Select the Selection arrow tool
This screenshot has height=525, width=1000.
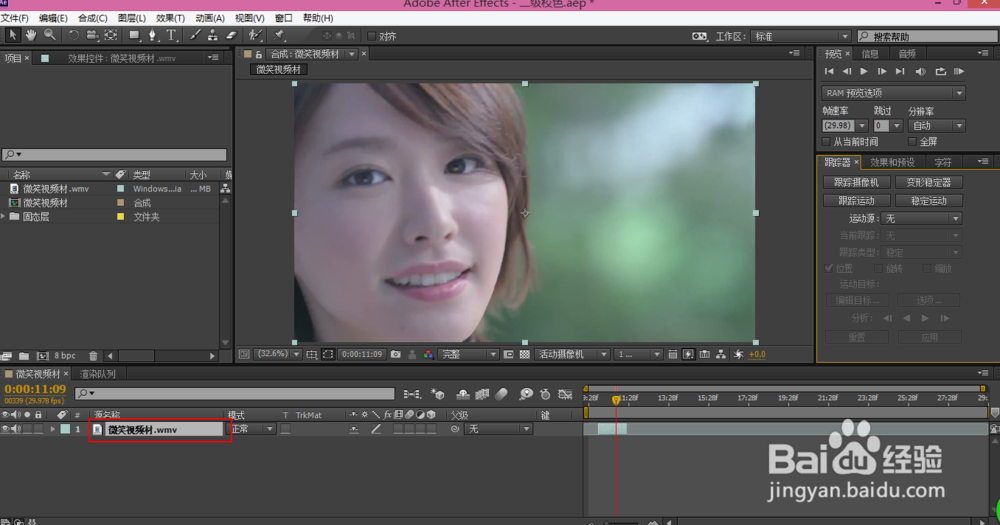click(x=12, y=35)
